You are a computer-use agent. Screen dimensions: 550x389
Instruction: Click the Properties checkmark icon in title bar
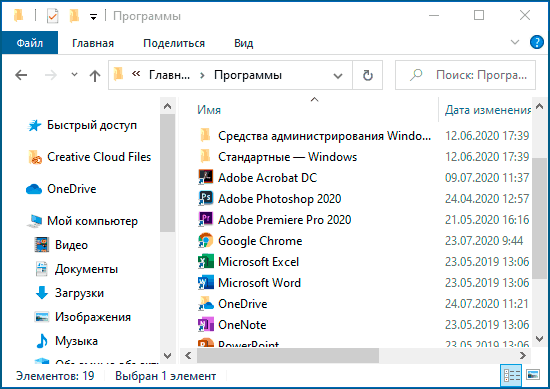[x=53, y=16]
